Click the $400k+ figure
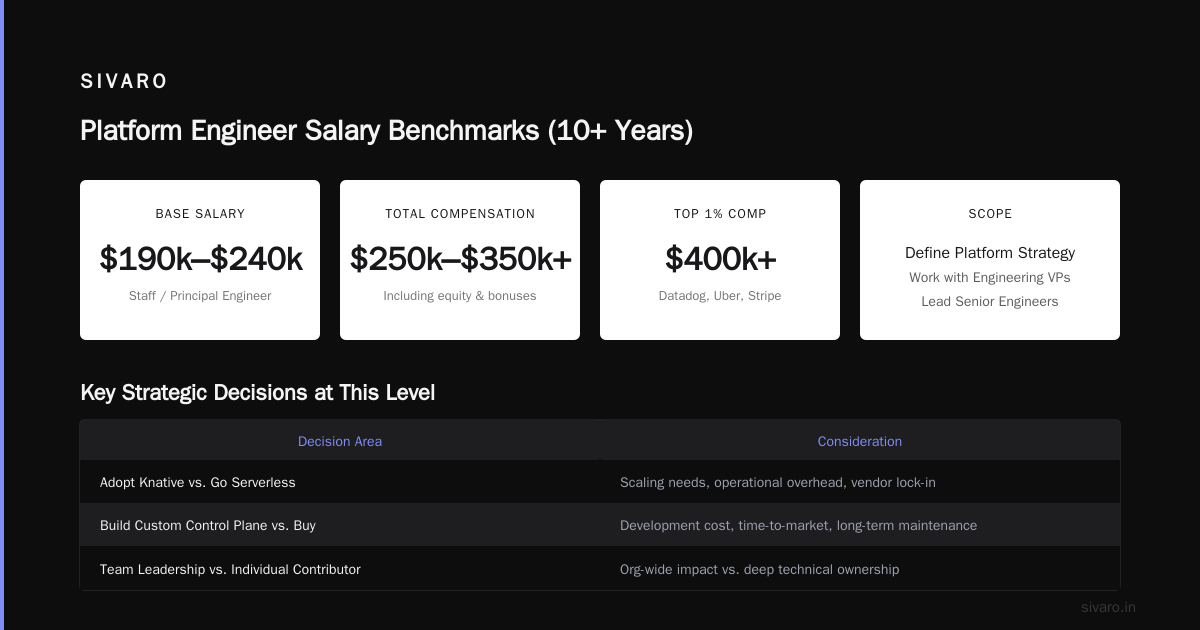This screenshot has width=1200, height=630. tap(720, 259)
